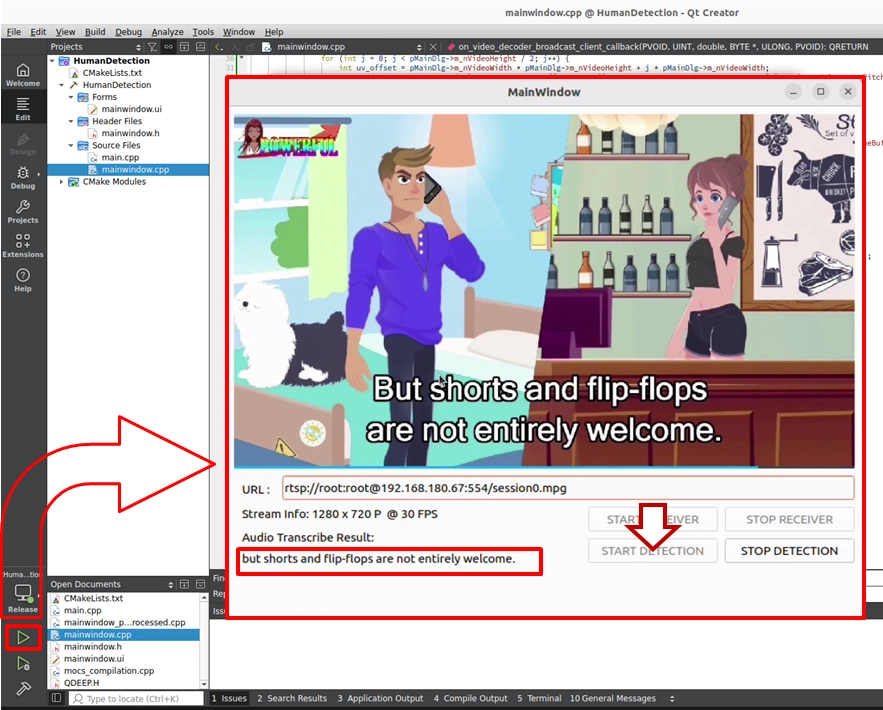Open the Build menu
The width and height of the screenshot is (883, 710).
(x=95, y=32)
